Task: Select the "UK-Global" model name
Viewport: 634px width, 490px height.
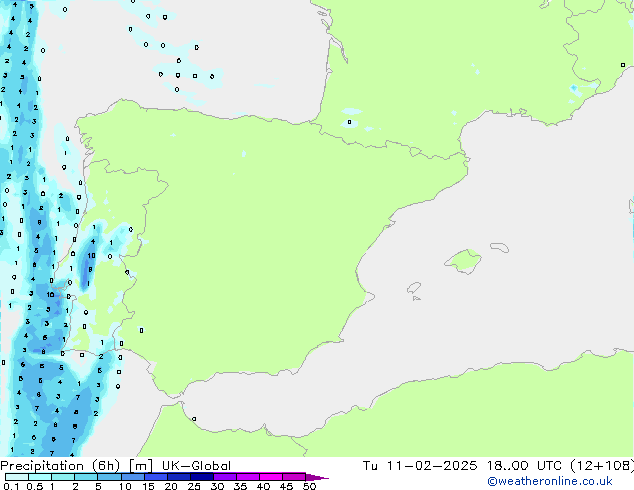Action: 196,466
